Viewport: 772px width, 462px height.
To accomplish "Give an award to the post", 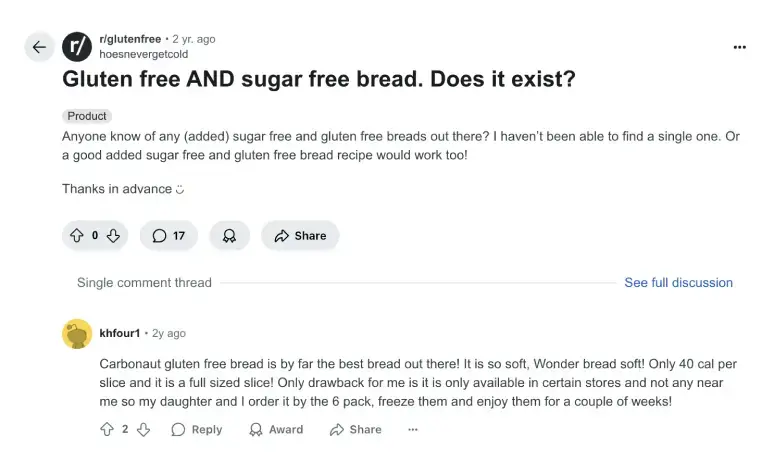I will click(229, 236).
